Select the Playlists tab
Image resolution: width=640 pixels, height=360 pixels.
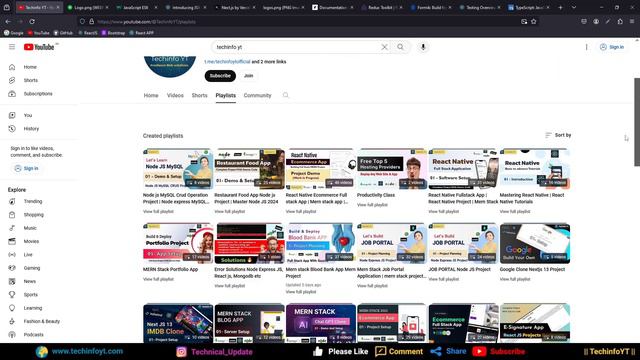click(226, 96)
